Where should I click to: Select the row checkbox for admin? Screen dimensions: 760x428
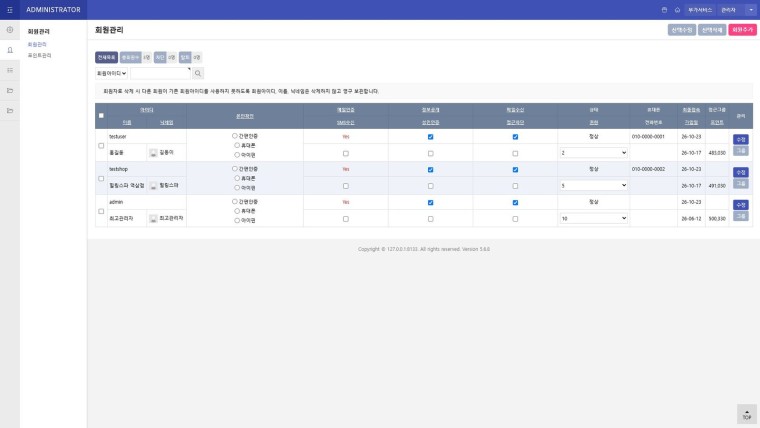click(x=101, y=212)
